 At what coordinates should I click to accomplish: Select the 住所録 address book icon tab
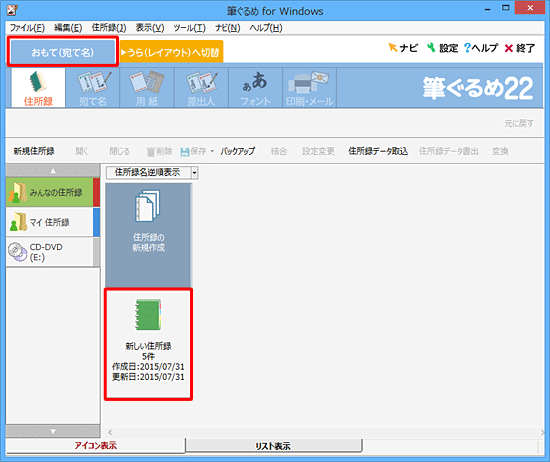tap(38, 88)
